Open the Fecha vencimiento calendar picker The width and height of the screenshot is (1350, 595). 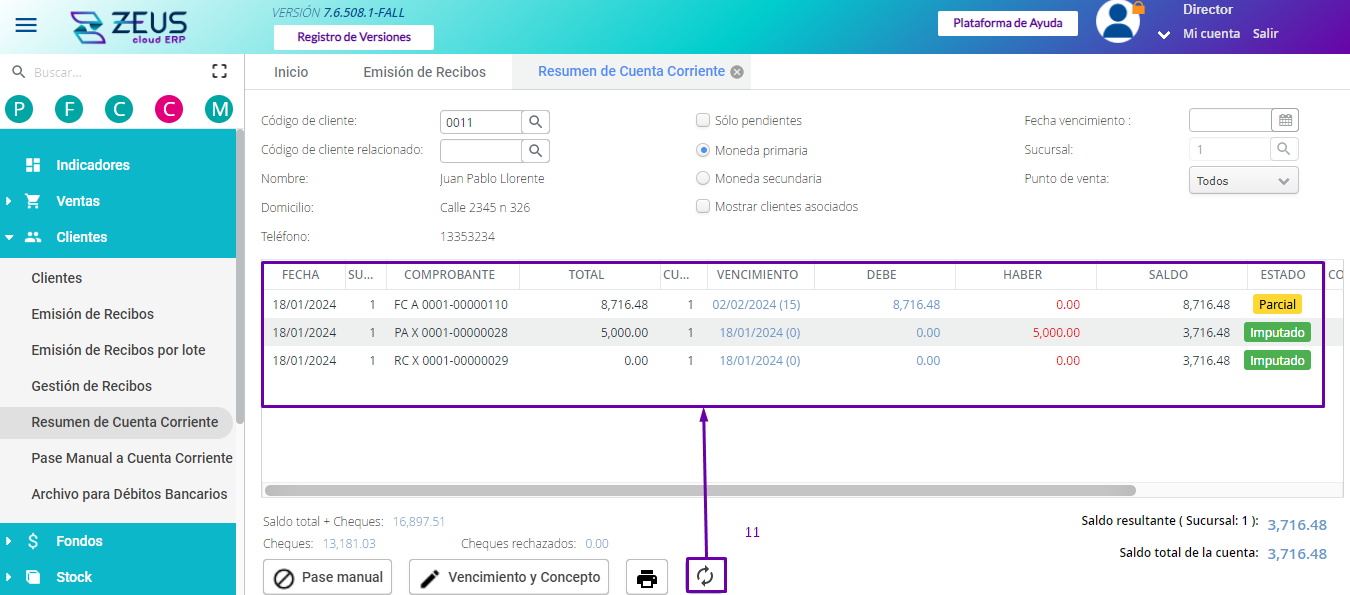pos(1285,120)
